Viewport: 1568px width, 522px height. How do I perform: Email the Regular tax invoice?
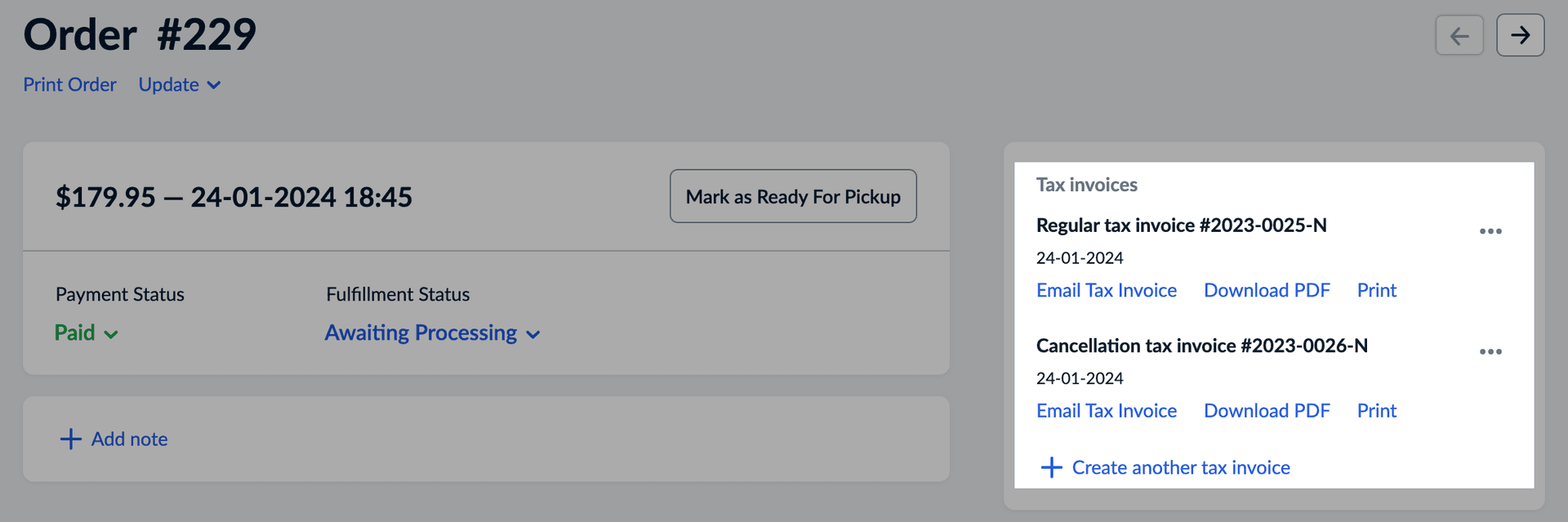(x=1106, y=291)
